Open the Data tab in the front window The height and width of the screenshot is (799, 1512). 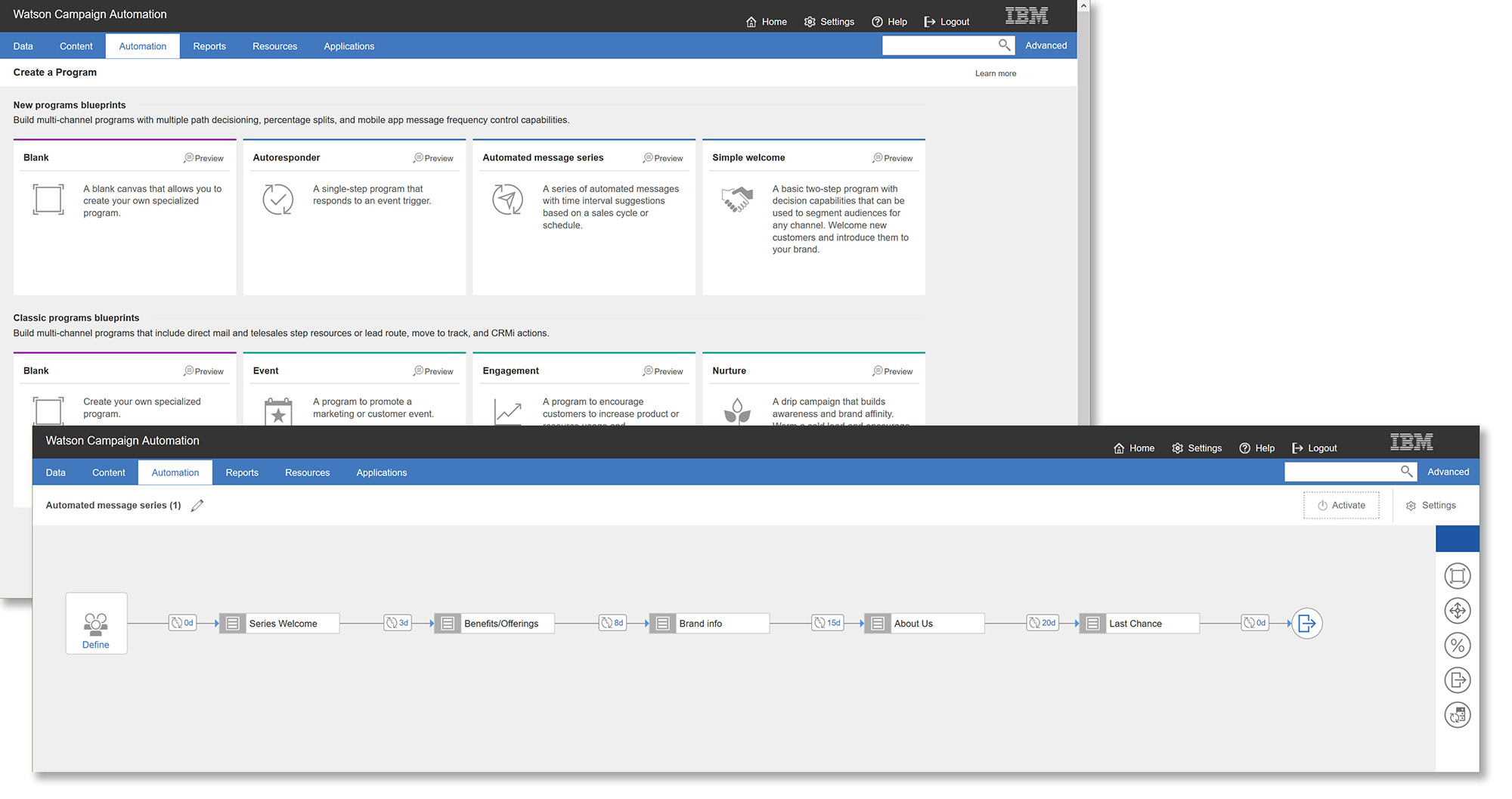(x=56, y=472)
